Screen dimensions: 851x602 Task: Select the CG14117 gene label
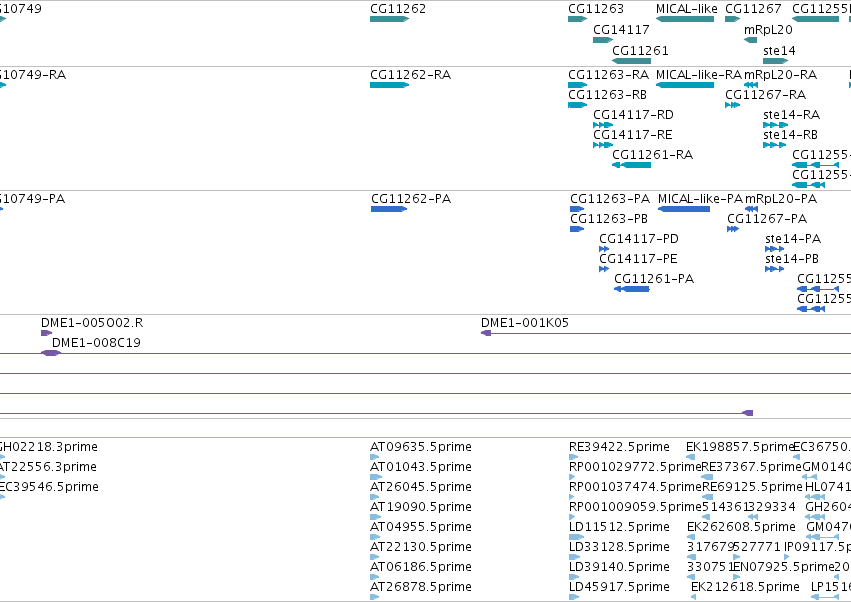pos(621,29)
